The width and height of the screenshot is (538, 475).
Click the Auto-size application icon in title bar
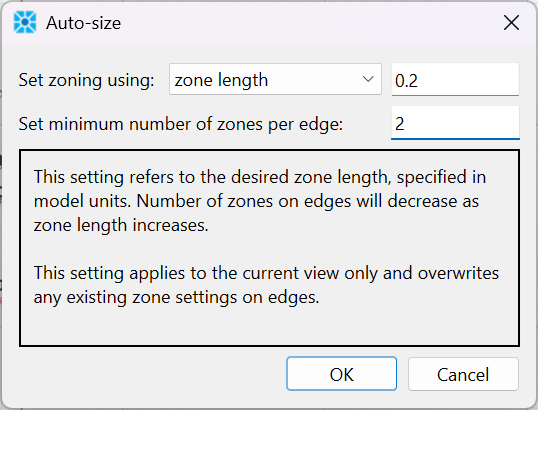pyautogui.click(x=25, y=23)
